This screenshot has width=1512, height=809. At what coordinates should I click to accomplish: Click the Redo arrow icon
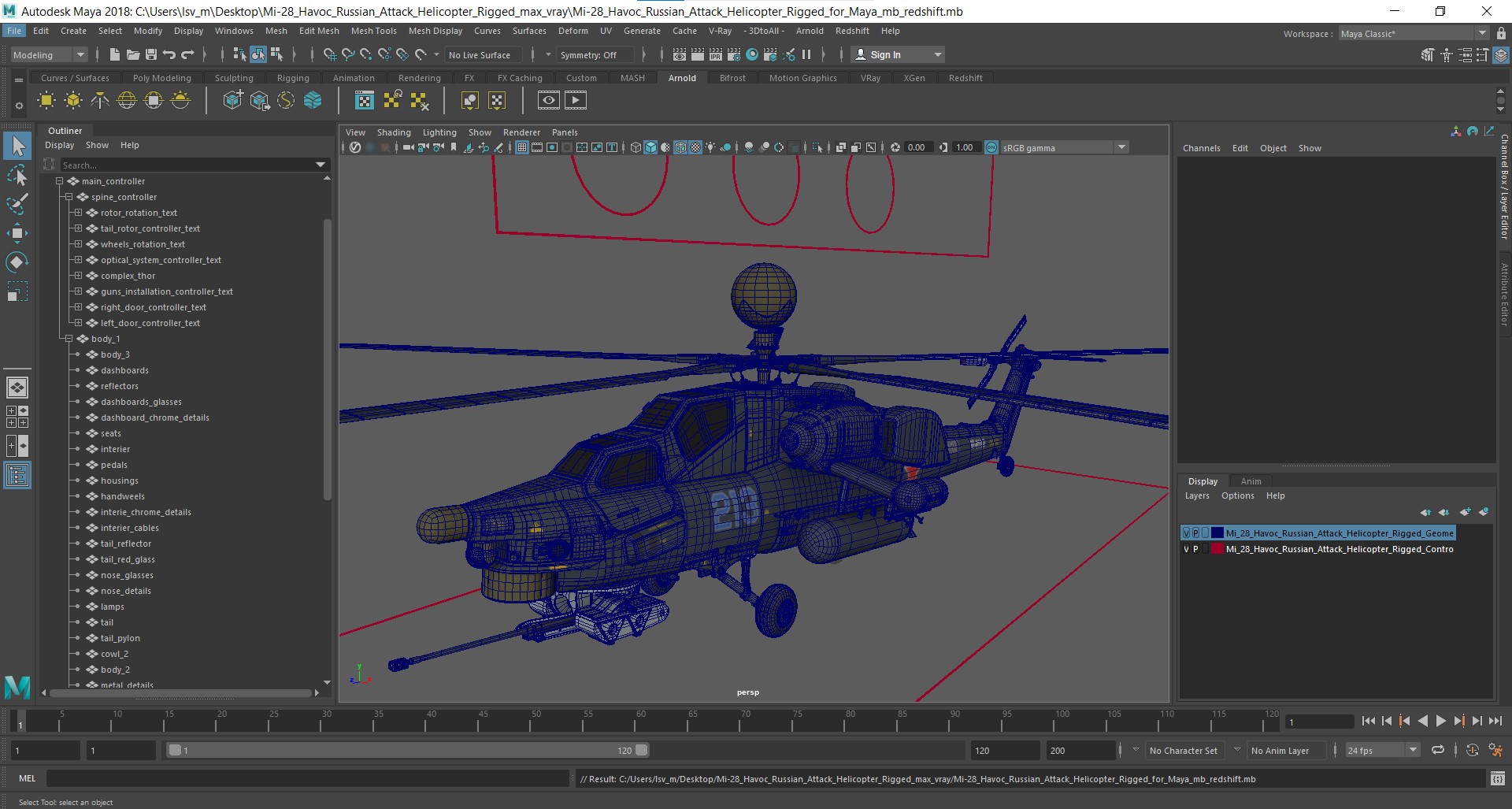(x=187, y=54)
